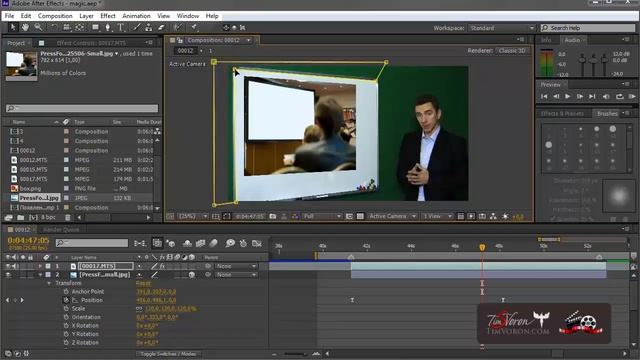The image size is (640, 360).
Task: Select the Unified Camera tool
Action: click(67, 27)
